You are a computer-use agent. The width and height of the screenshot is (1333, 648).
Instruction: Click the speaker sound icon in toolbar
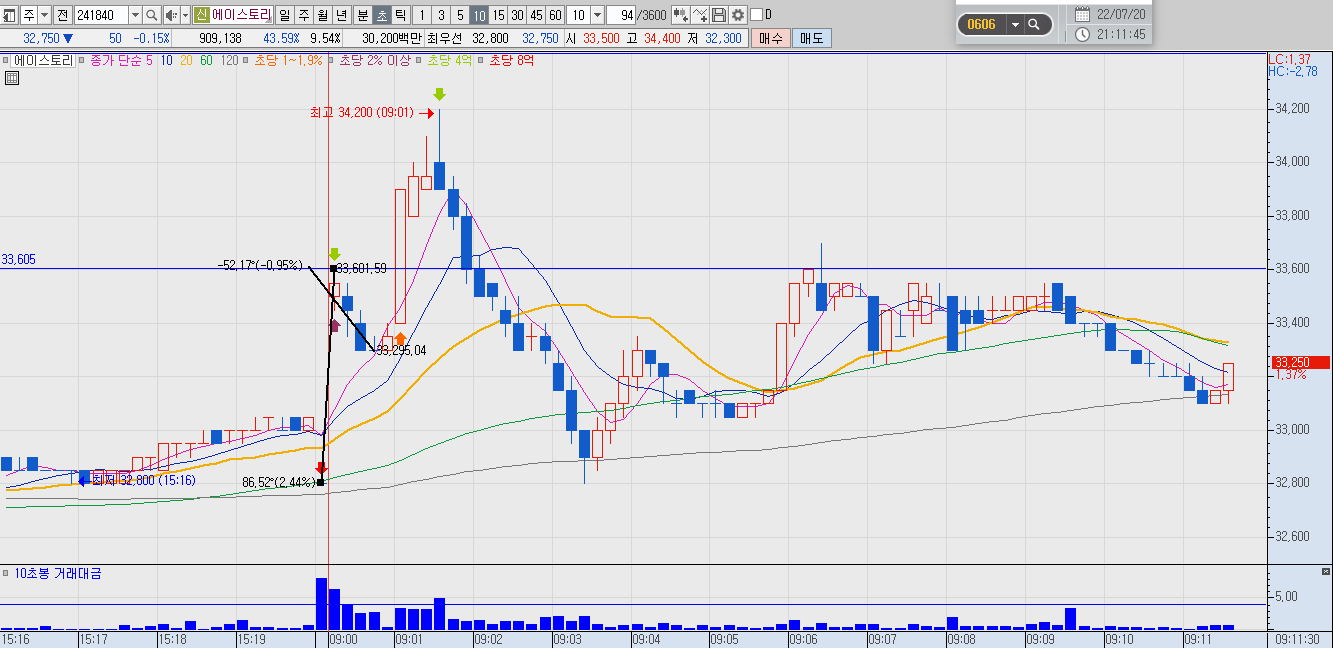coord(171,15)
